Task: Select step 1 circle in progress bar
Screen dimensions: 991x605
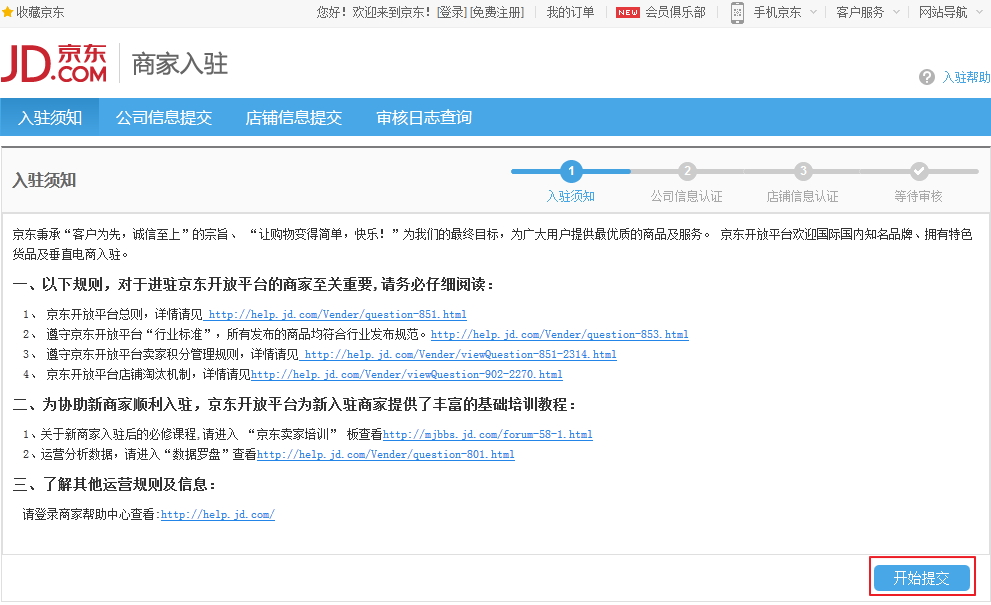Action: click(571, 171)
